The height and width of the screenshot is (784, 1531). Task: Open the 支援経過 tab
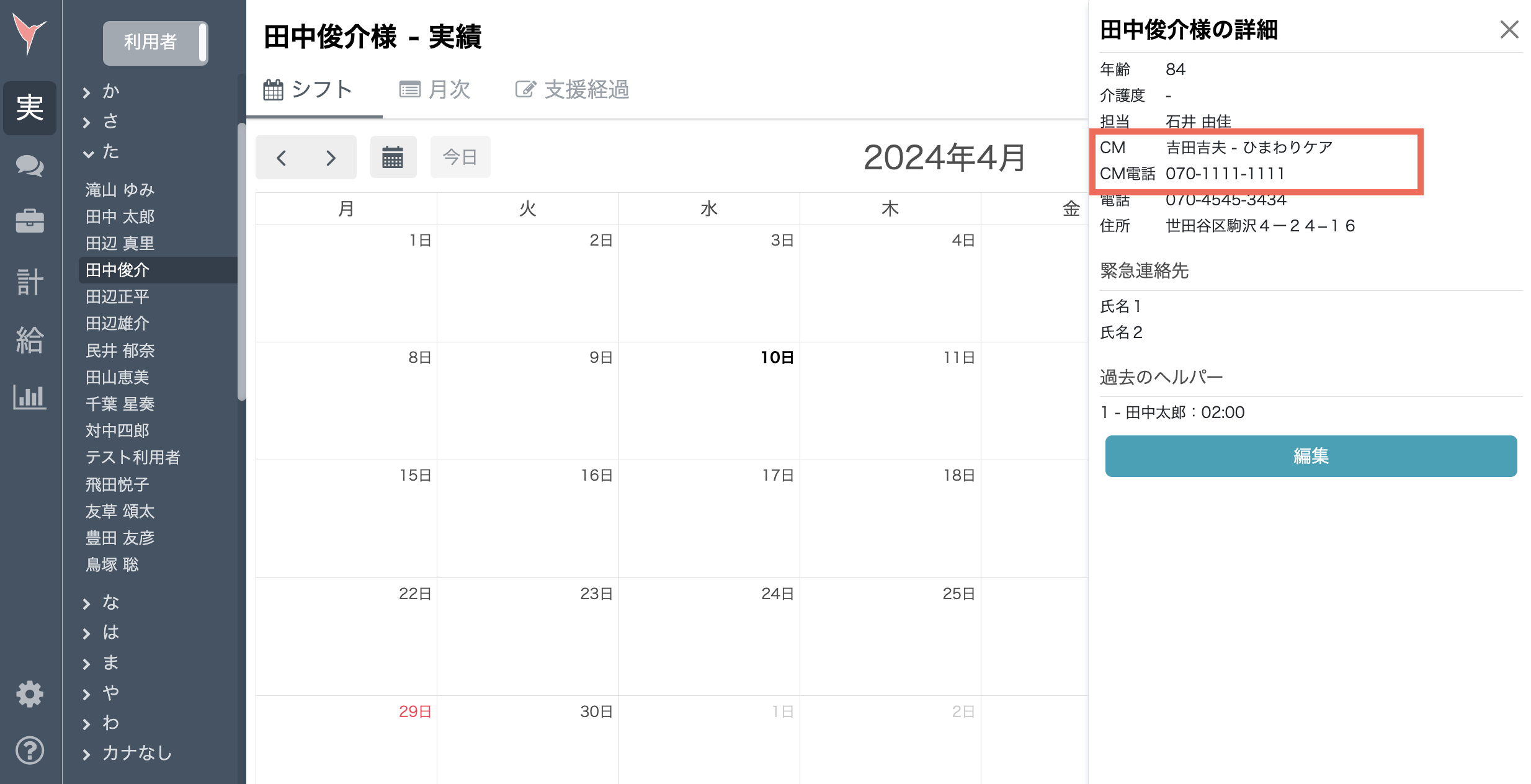[572, 90]
